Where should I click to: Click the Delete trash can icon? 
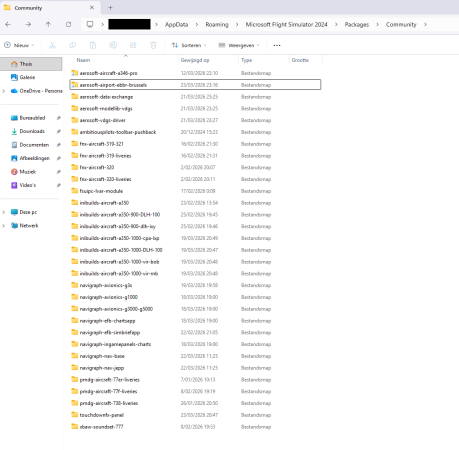coord(153,45)
